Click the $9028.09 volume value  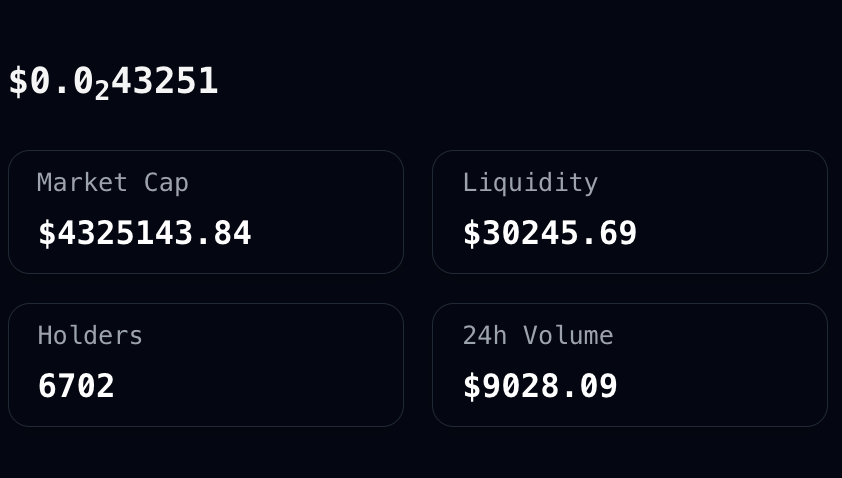point(540,386)
